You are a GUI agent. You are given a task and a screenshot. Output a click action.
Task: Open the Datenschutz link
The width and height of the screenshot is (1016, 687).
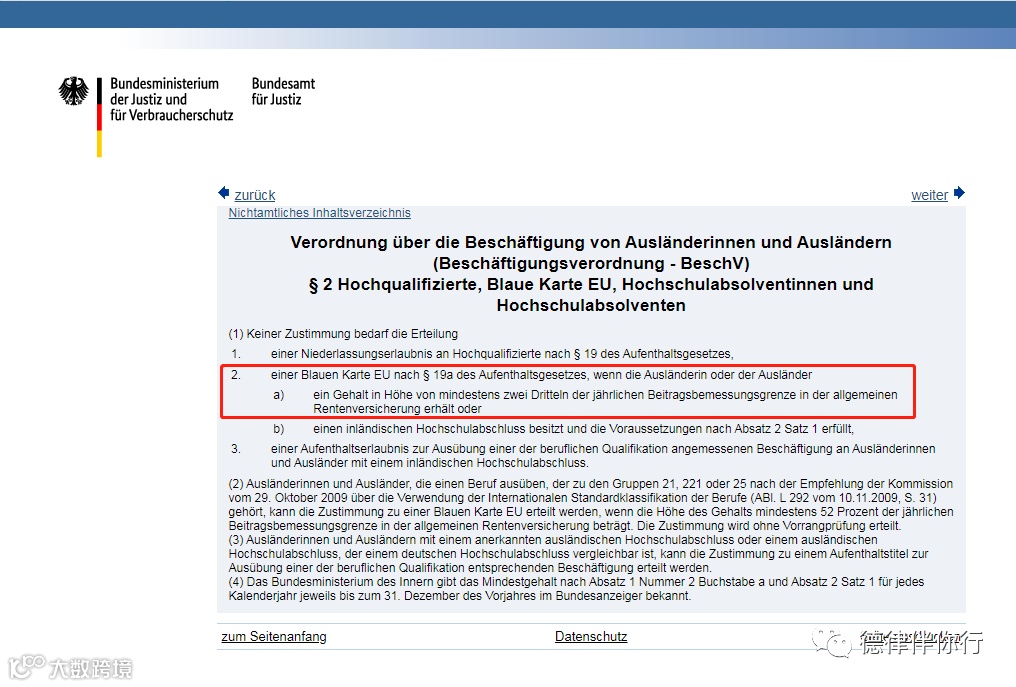tap(591, 636)
